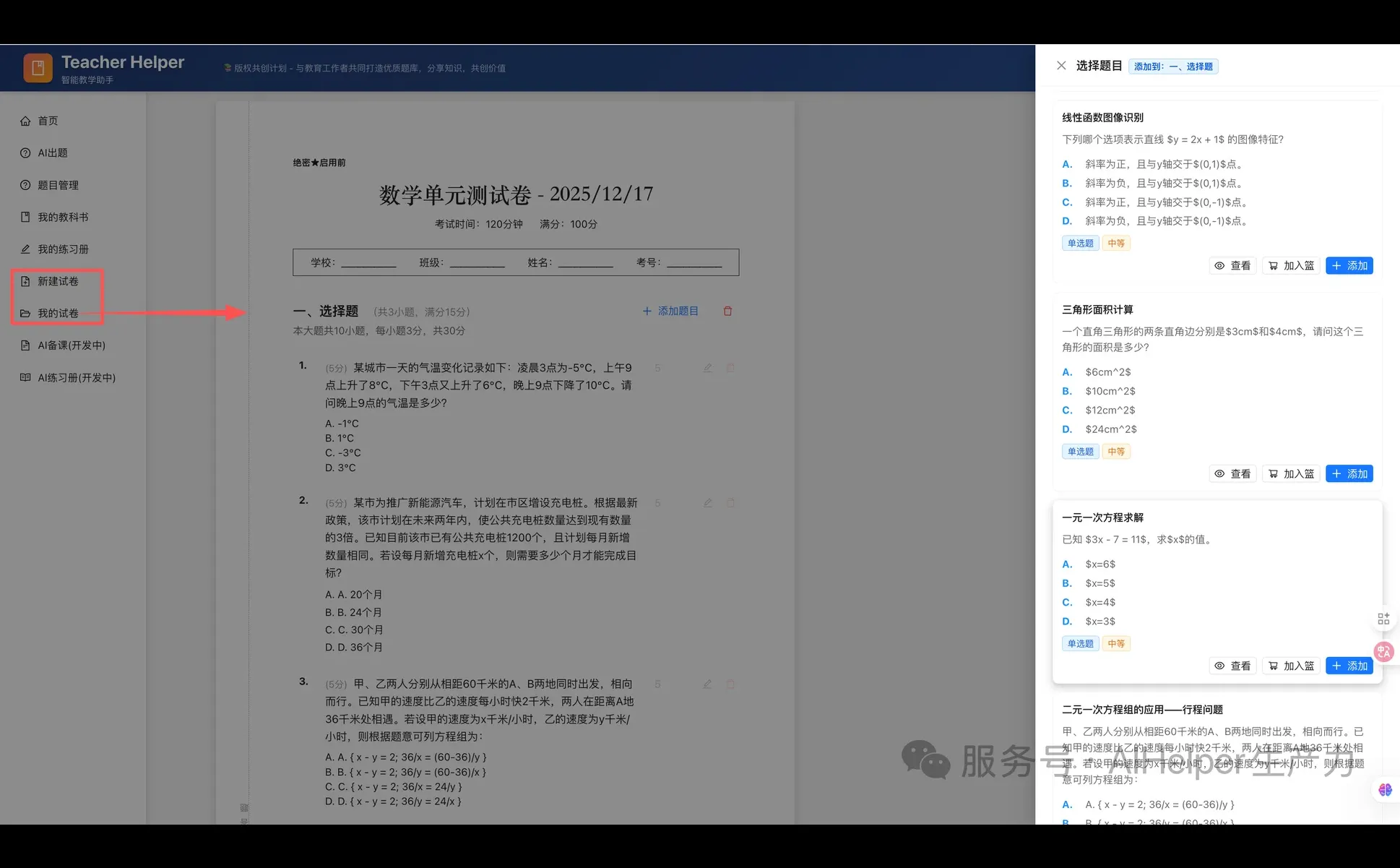Click the 单选题 tag under 线性函数图像识别
The width and height of the screenshot is (1400, 868).
pyautogui.click(x=1080, y=243)
